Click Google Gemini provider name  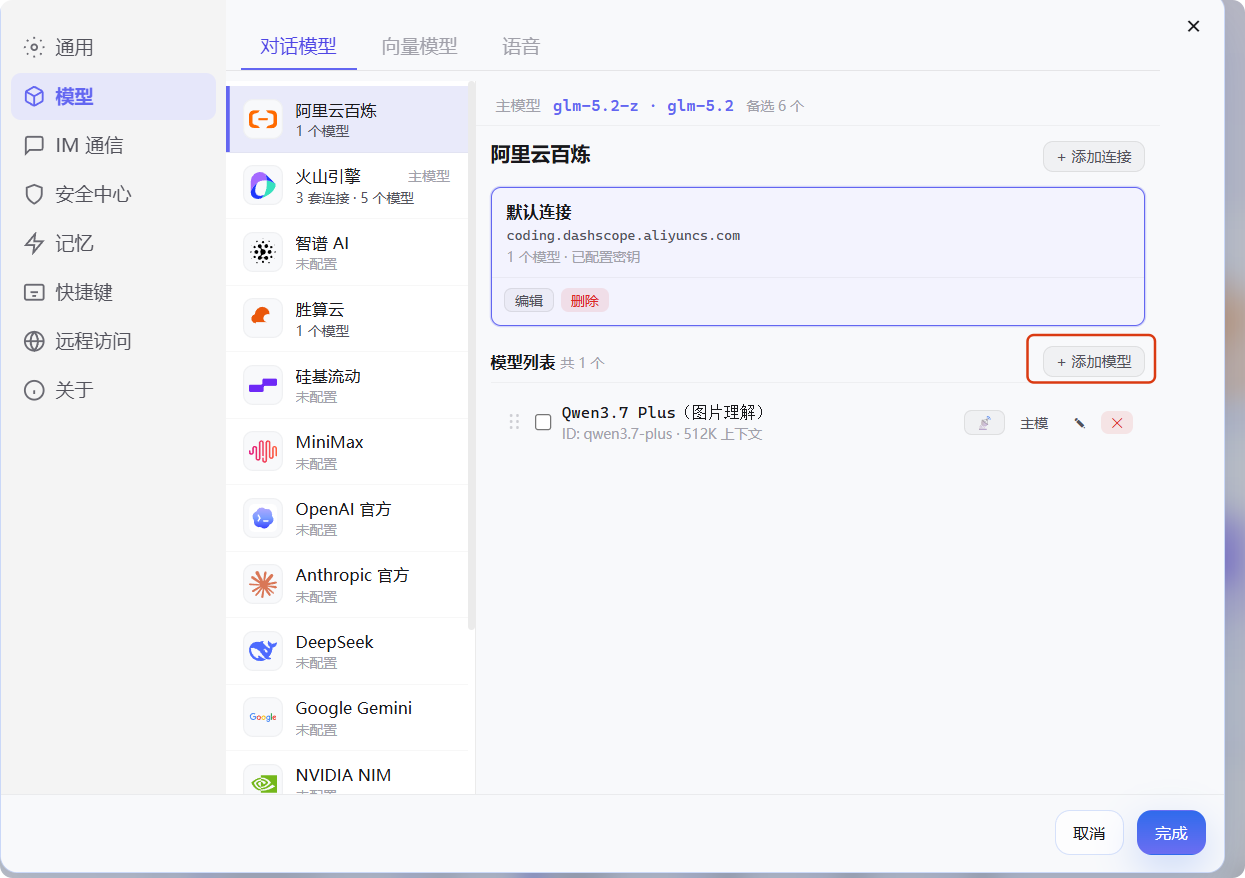[x=354, y=708]
